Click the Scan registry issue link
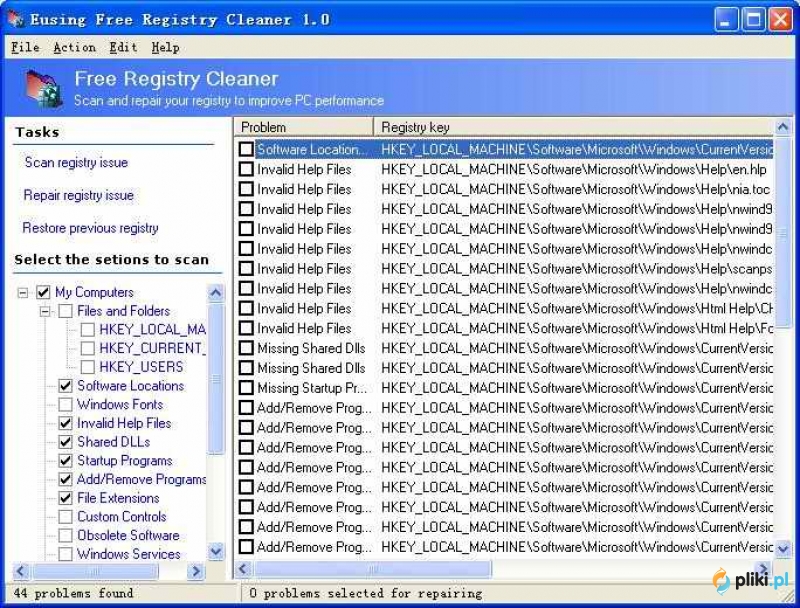This screenshot has height=608, width=800. coord(76,162)
